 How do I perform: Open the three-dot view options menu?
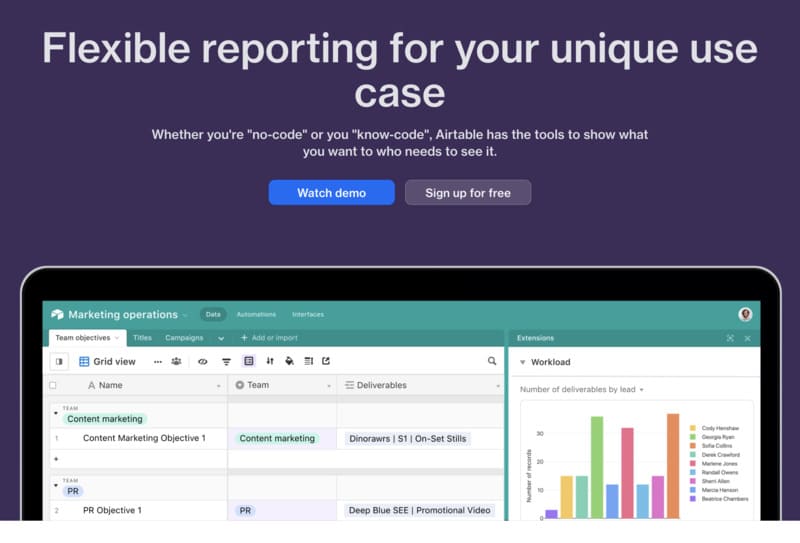158,361
